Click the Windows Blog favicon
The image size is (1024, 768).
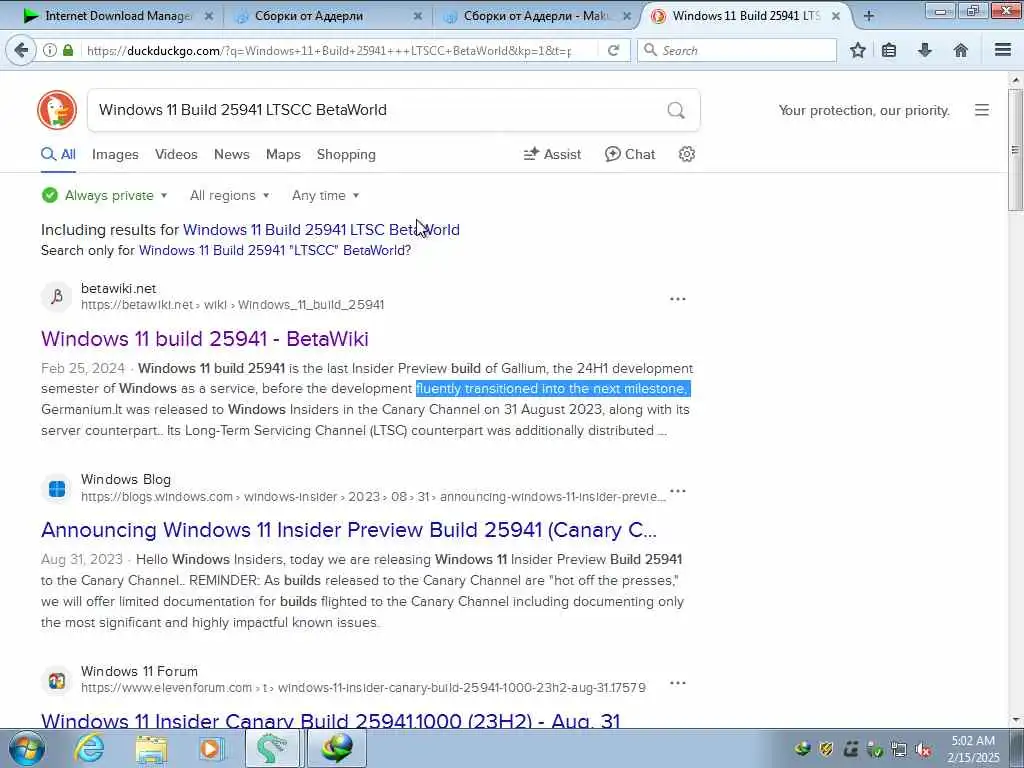tap(57, 488)
